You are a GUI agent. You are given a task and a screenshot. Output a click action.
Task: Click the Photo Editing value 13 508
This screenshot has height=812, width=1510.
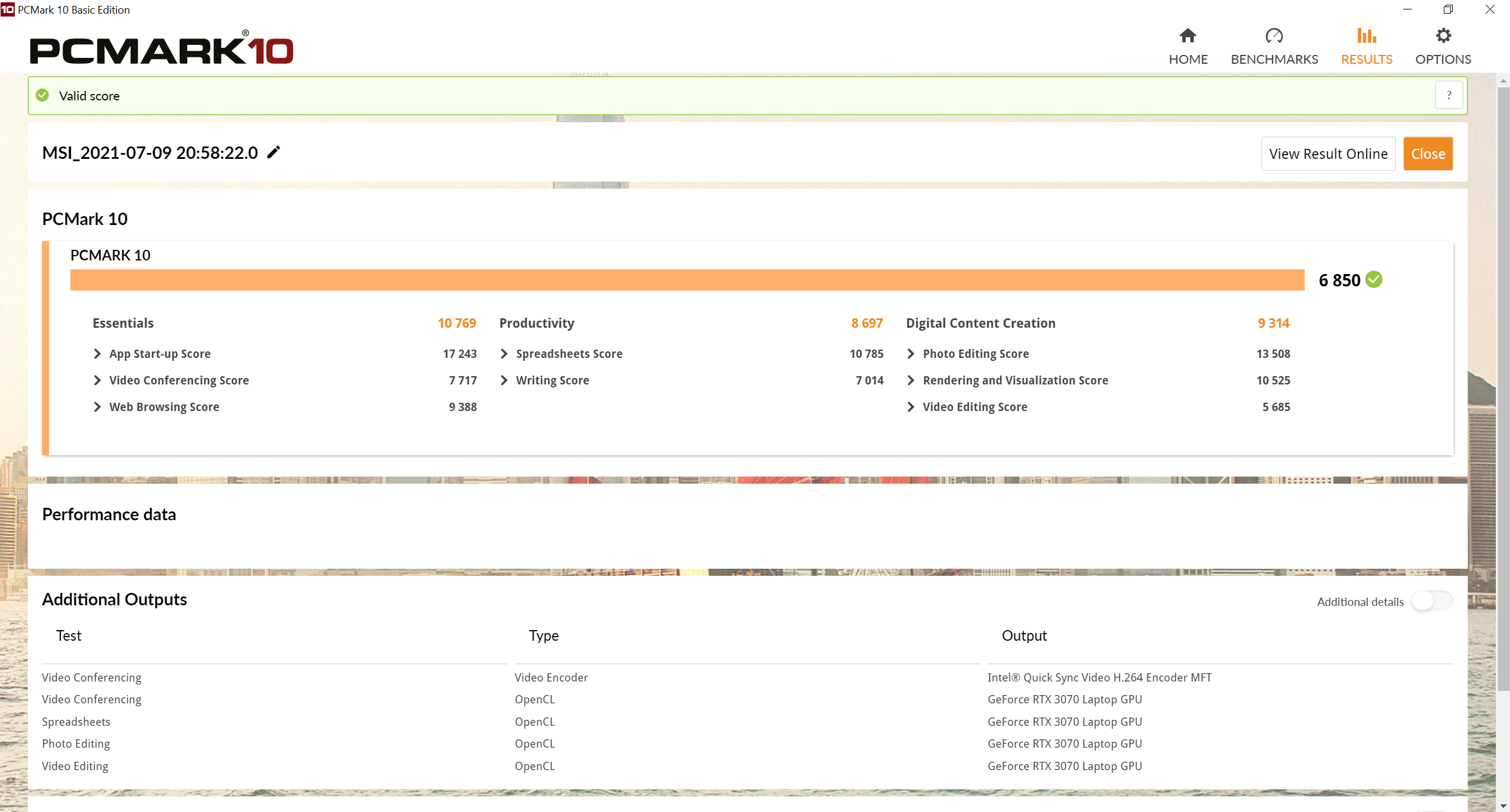(1273, 354)
